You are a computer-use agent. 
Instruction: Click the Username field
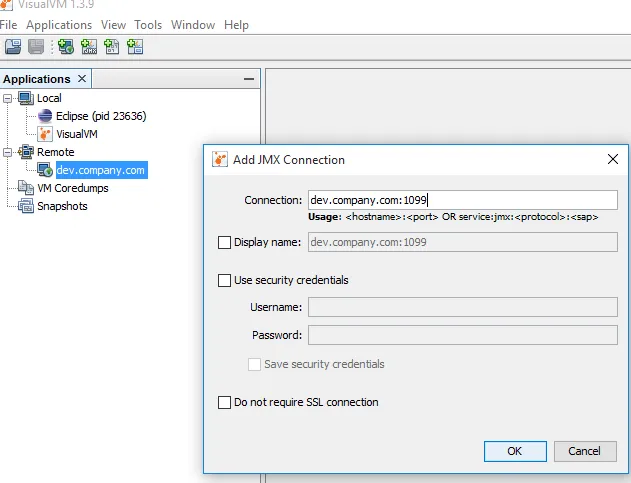(x=463, y=307)
